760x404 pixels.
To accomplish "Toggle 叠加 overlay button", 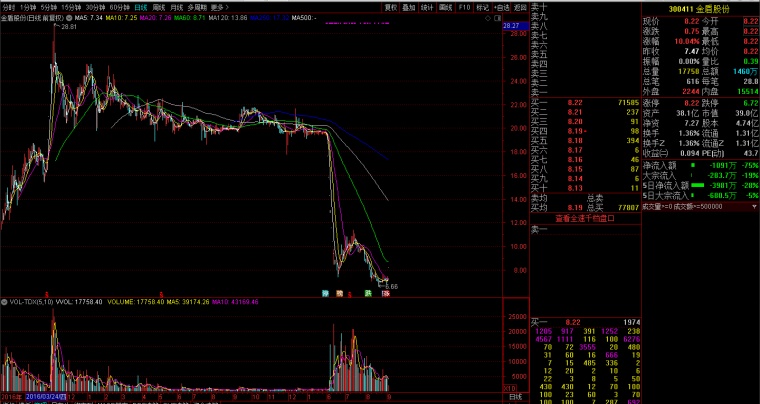I will pos(409,7).
